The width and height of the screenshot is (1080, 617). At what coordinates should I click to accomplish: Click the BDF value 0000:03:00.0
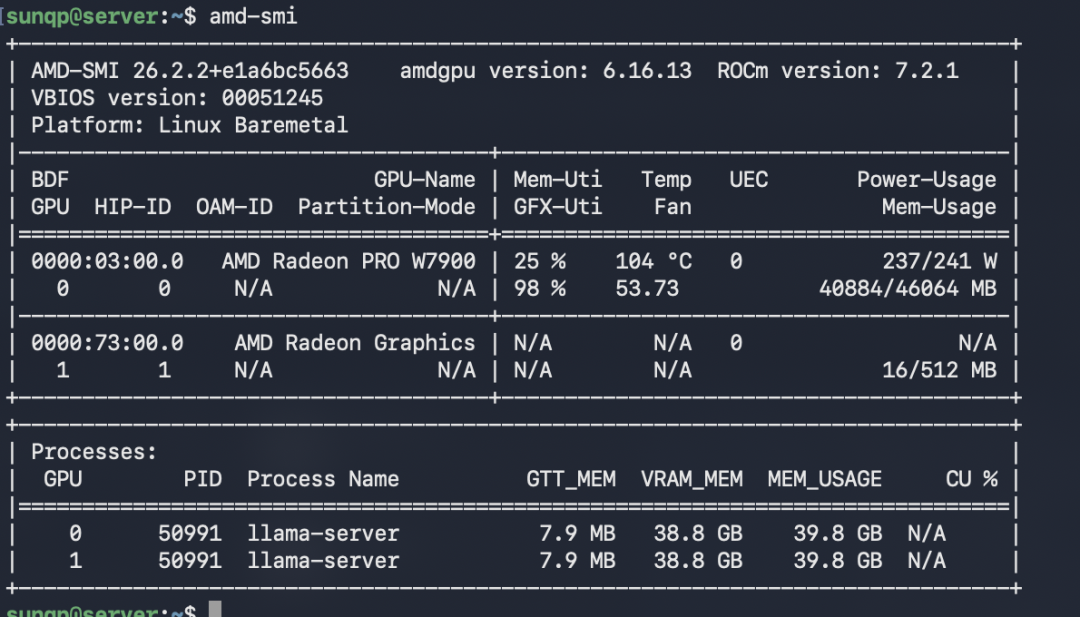[107, 262]
